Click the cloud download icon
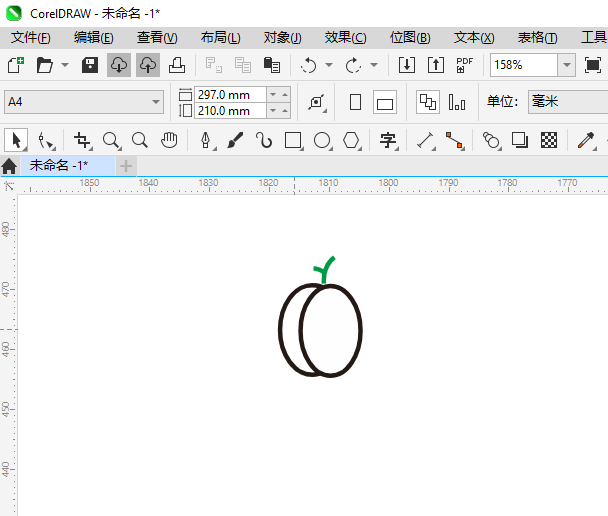The width and height of the screenshot is (608, 516). point(119,65)
